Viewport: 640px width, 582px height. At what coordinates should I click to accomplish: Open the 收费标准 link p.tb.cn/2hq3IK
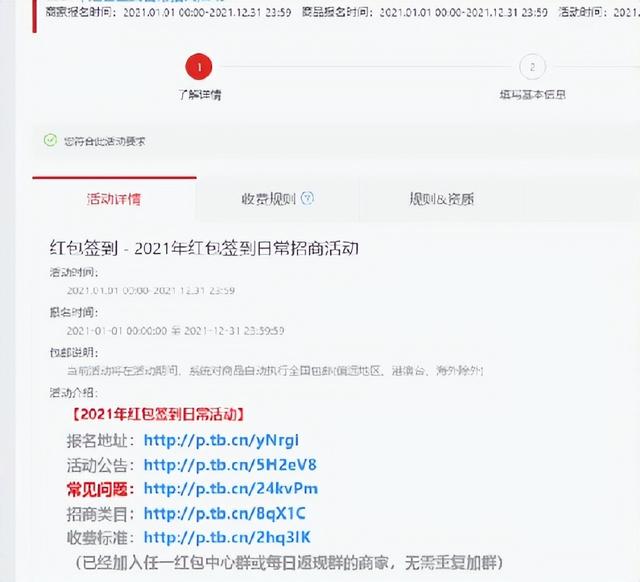pos(227,538)
